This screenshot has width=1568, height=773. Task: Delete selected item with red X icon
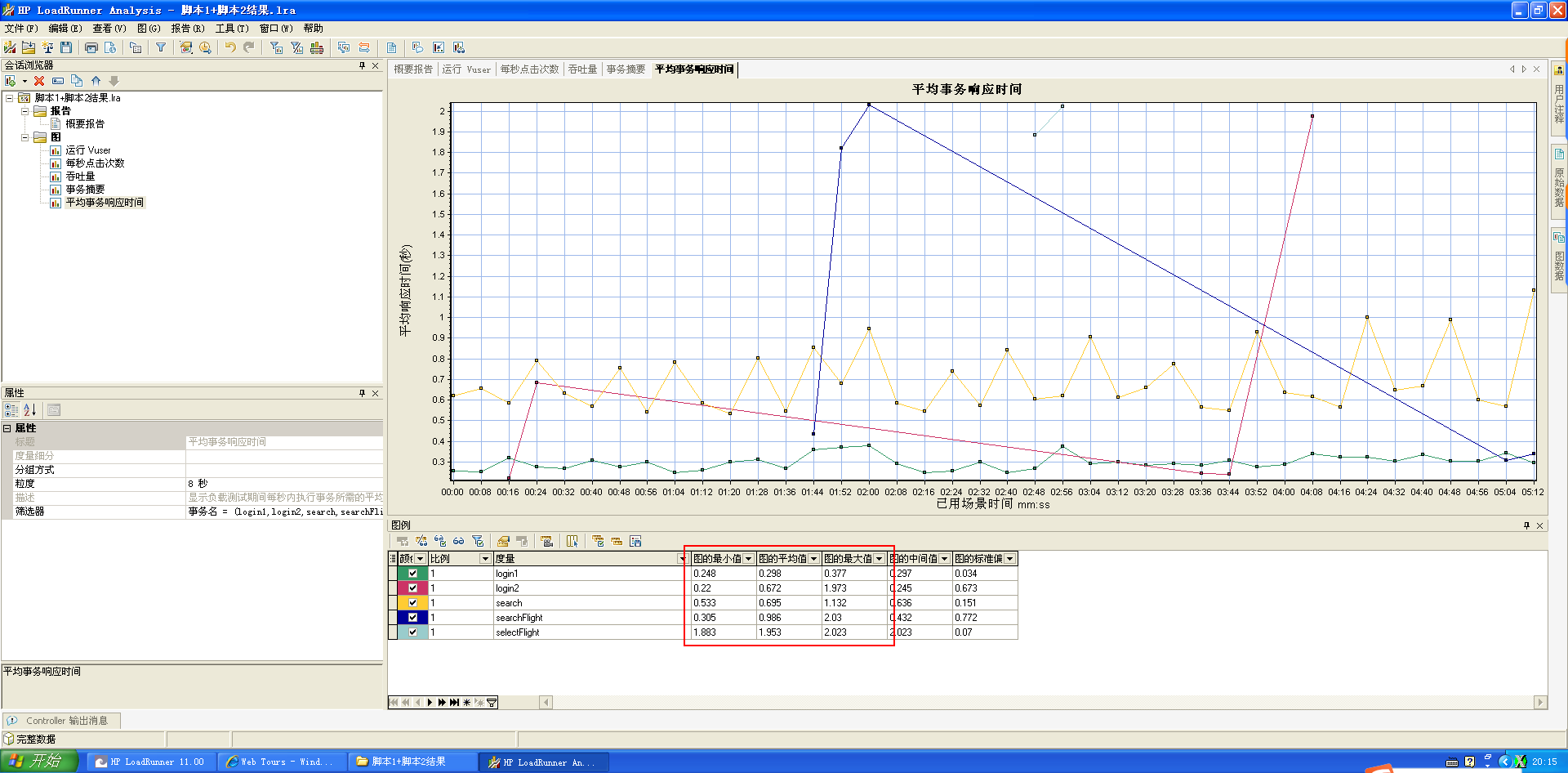[x=39, y=81]
